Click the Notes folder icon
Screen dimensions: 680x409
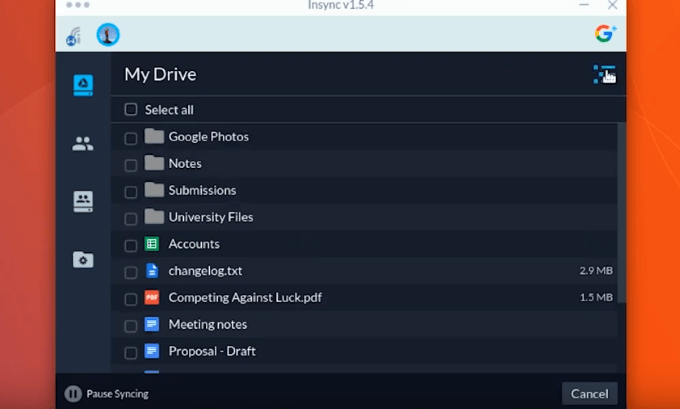point(154,163)
